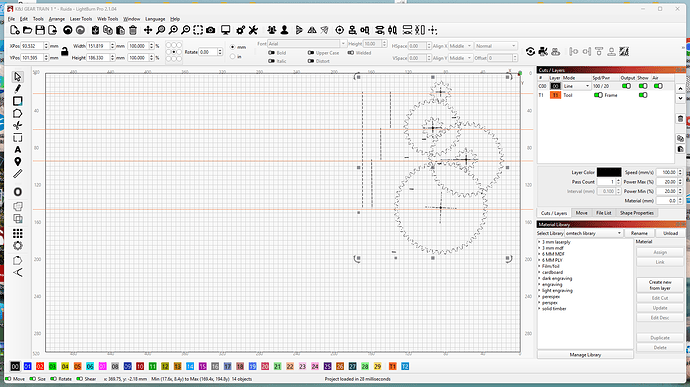
Task: Click the camera capture icon
Action: (211, 30)
